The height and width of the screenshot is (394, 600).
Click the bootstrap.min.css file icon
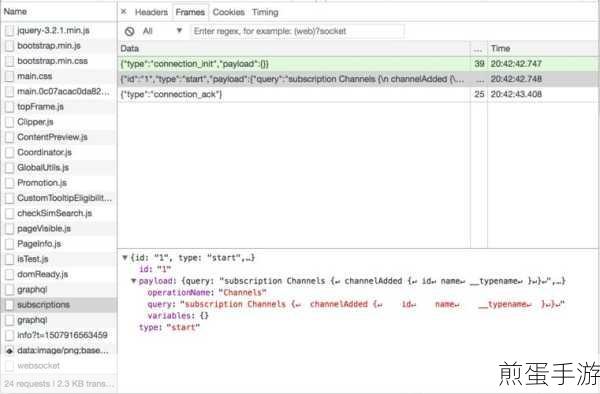[9, 62]
